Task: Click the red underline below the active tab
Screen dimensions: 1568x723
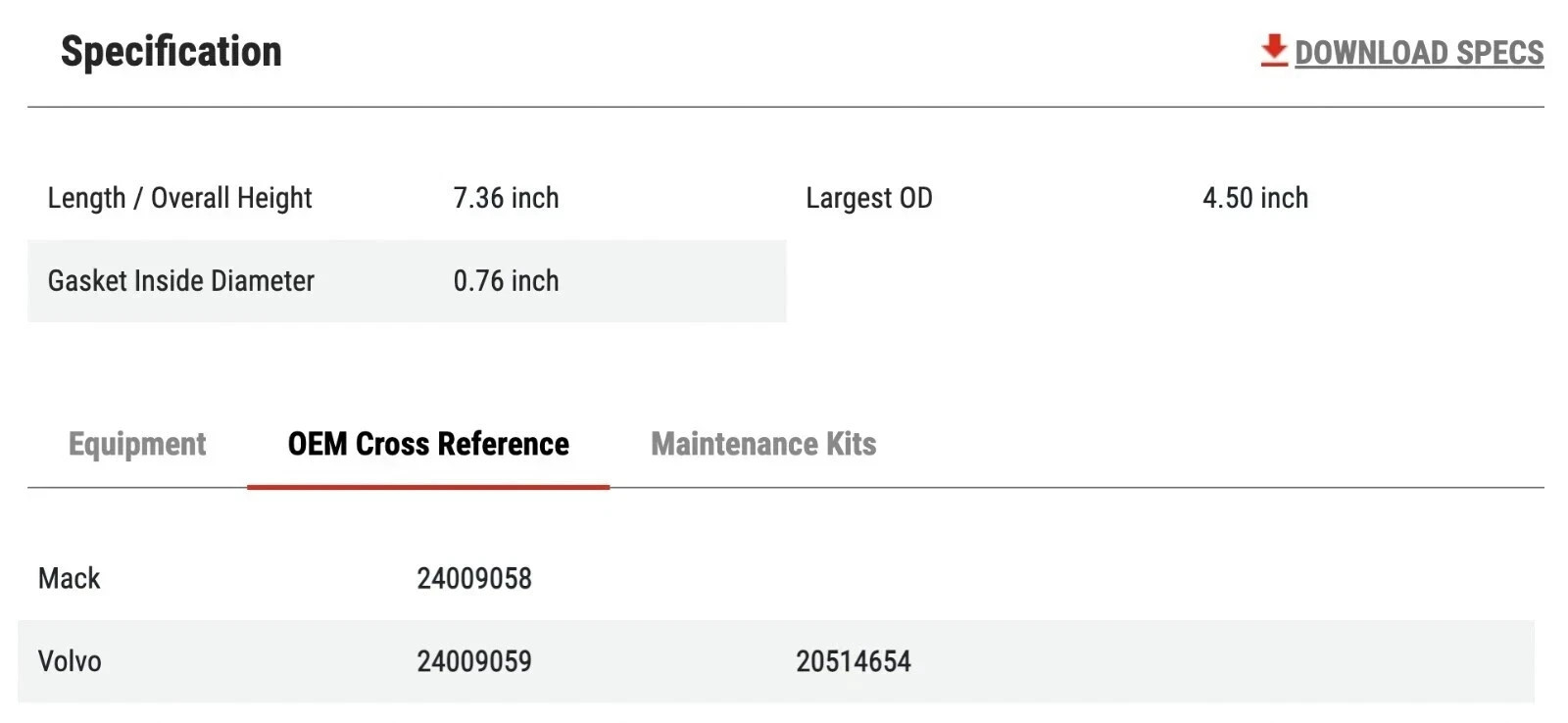Action: 428,486
